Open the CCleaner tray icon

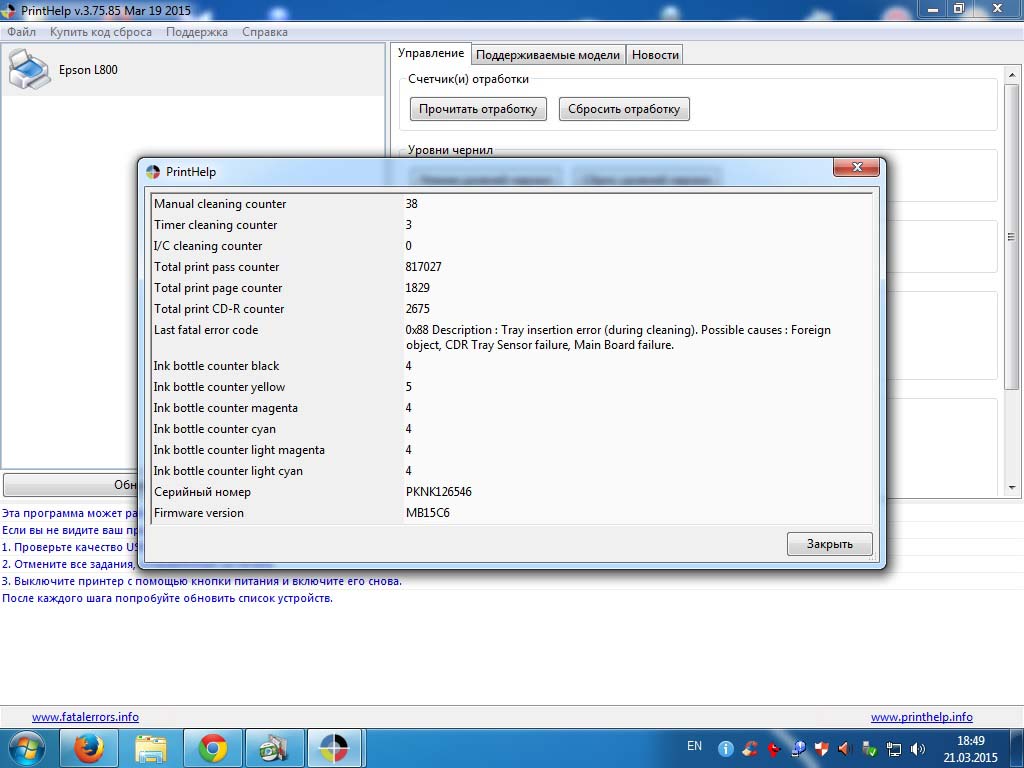[x=750, y=748]
